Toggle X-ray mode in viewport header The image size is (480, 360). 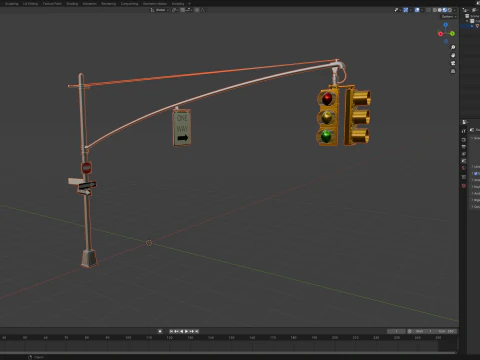click(x=428, y=10)
